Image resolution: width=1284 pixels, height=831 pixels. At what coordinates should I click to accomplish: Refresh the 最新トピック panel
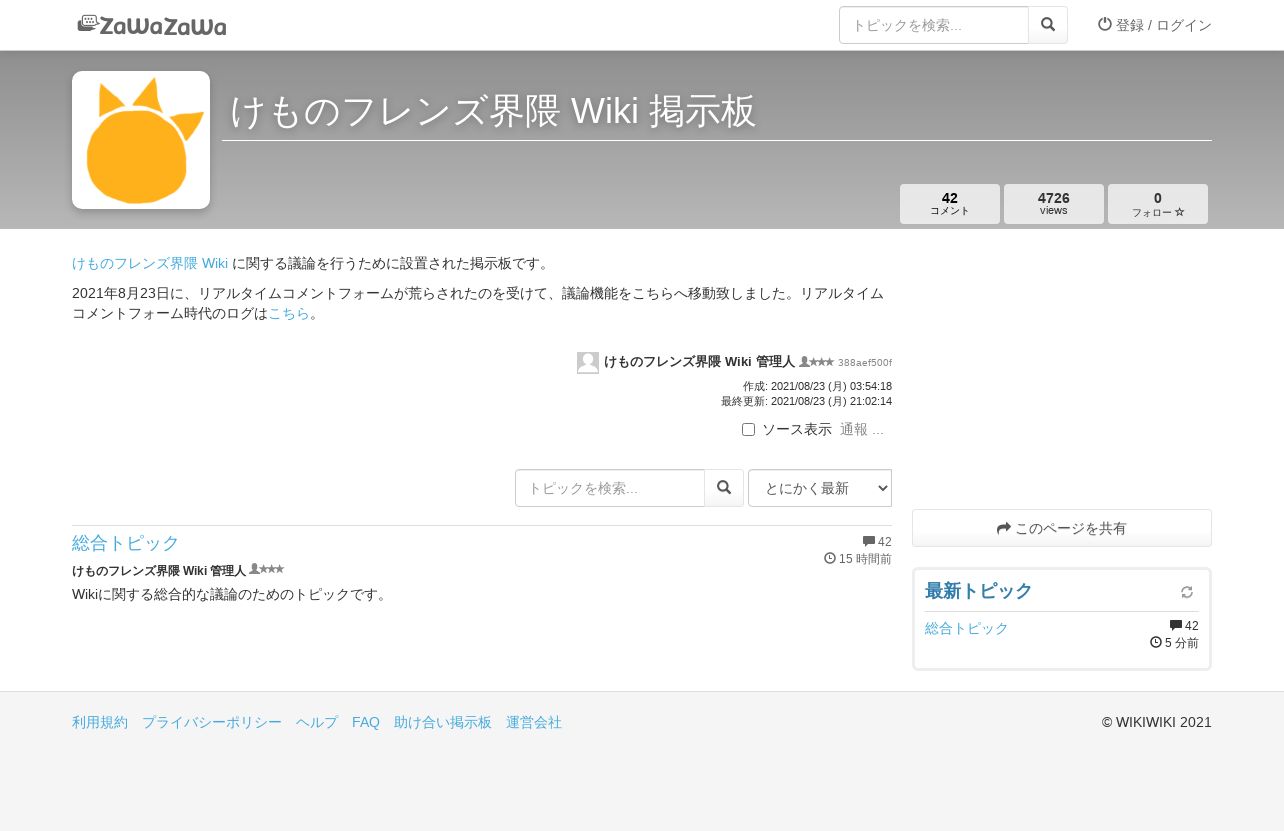(1187, 592)
